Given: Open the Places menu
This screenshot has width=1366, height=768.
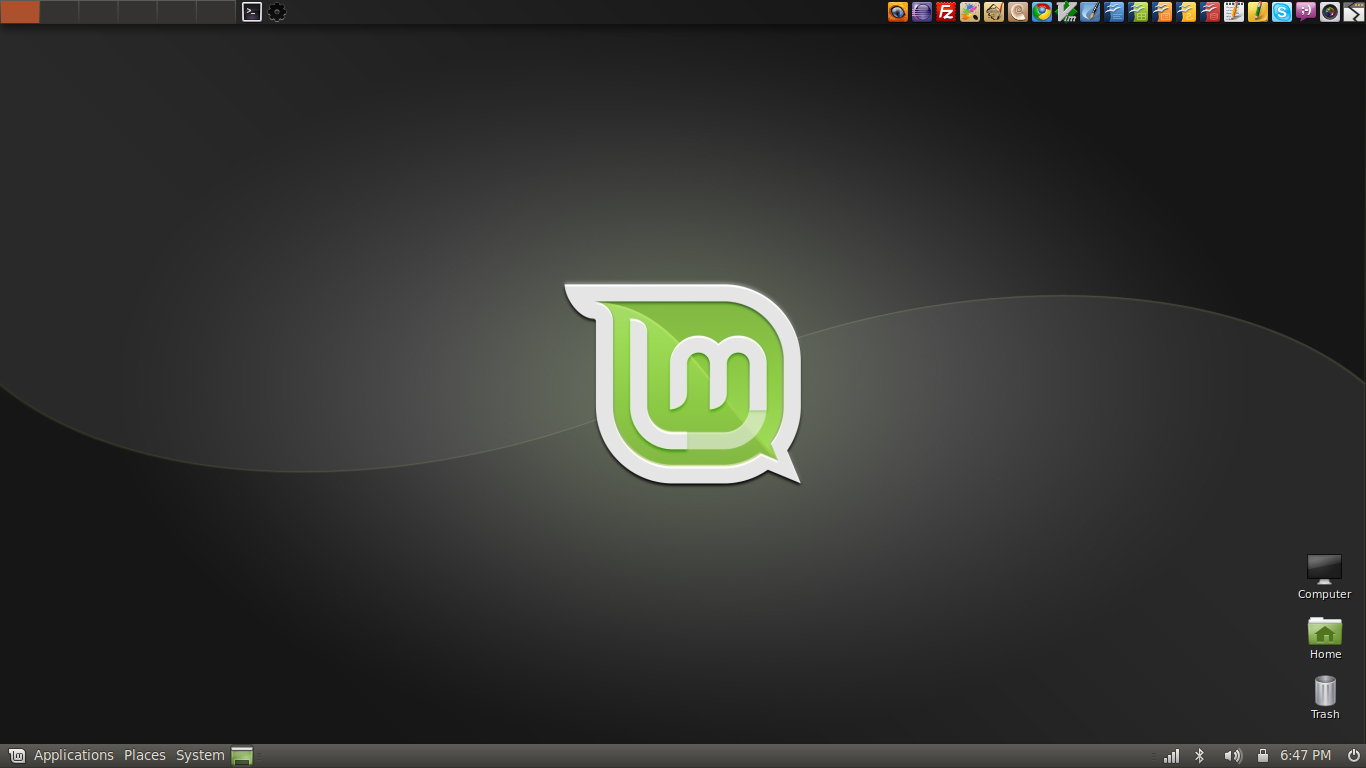Looking at the screenshot, I should point(145,755).
